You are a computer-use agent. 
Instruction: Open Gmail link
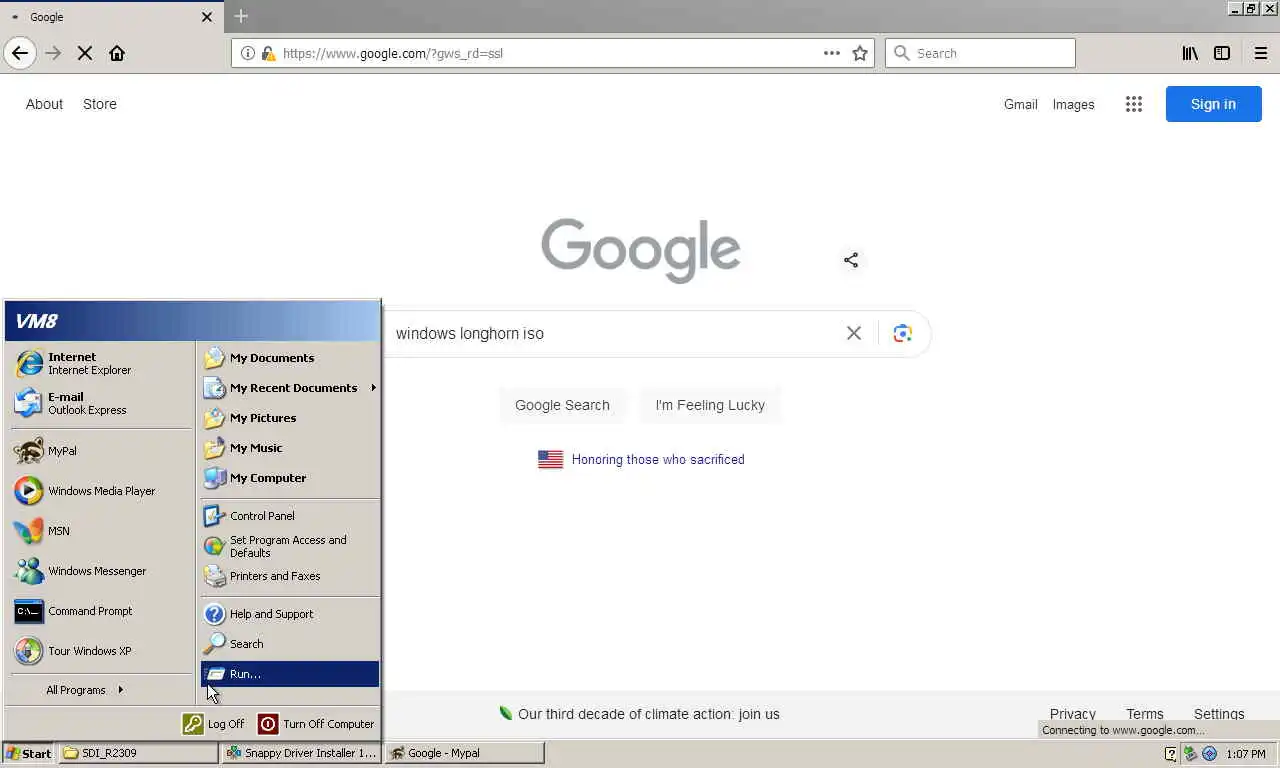pyautogui.click(x=1021, y=104)
